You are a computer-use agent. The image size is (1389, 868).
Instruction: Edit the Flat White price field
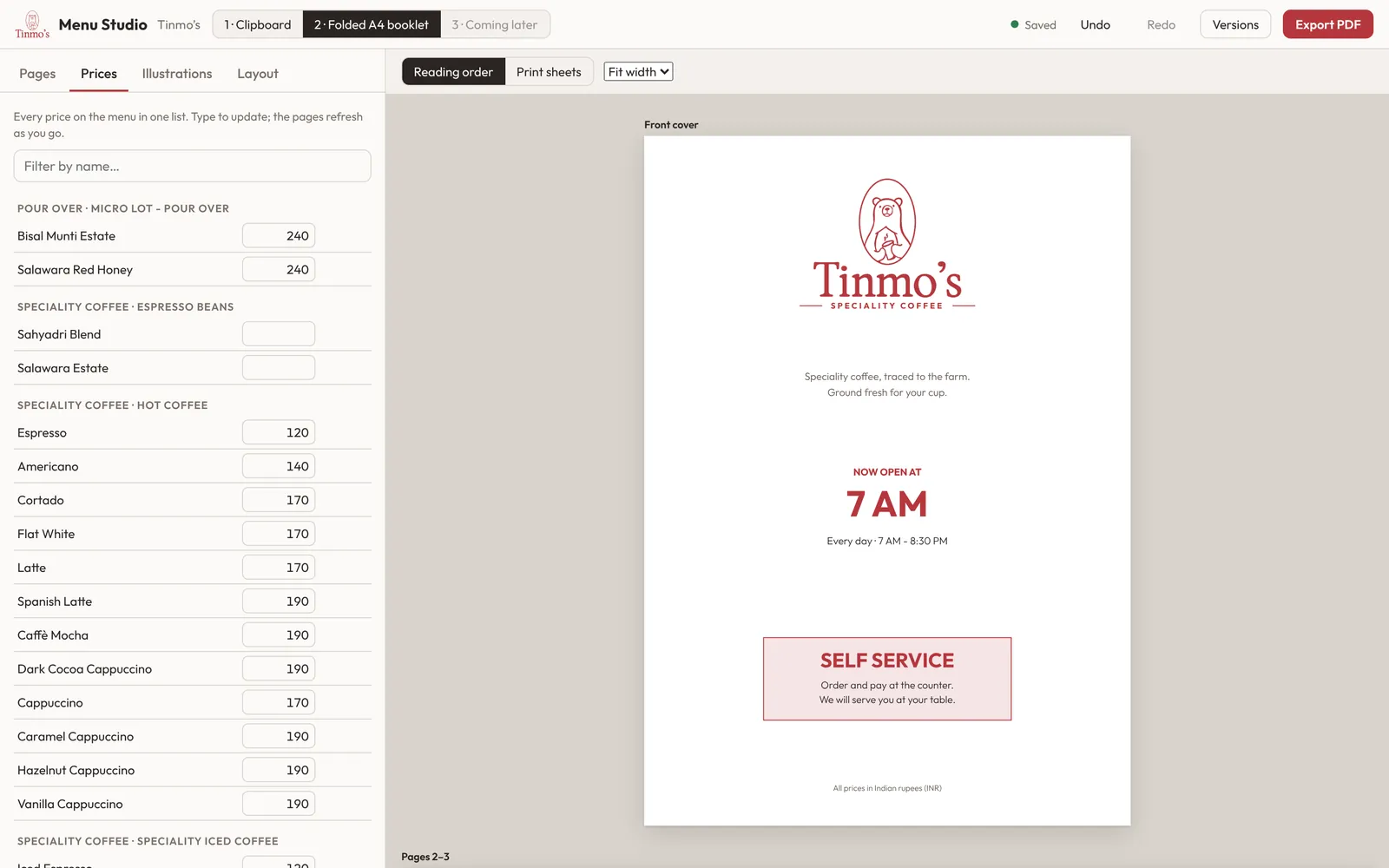click(x=279, y=534)
